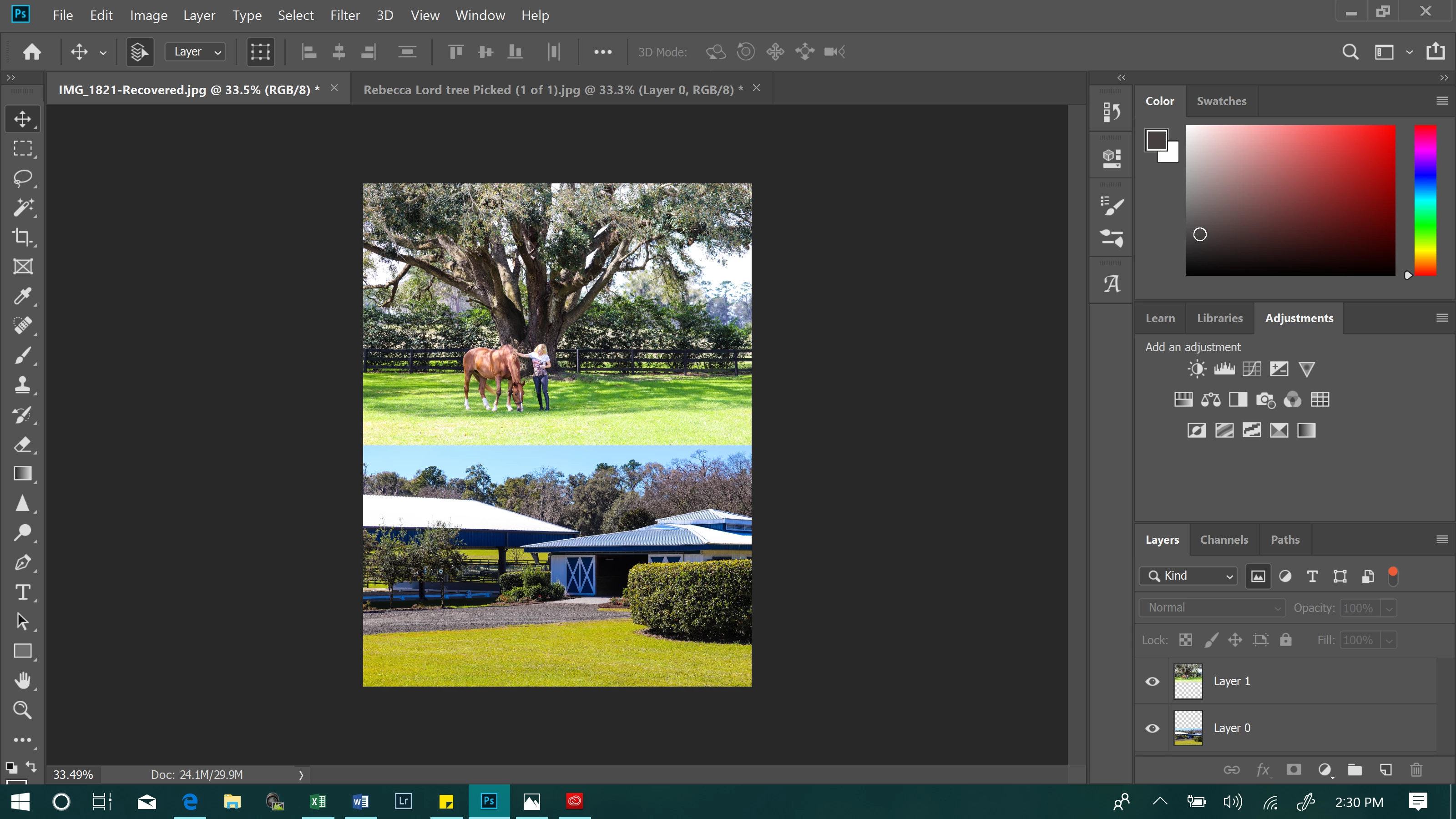Image resolution: width=1456 pixels, height=819 pixels.
Task: Switch to the Rebecca Lord tree document tab
Action: coord(553,89)
